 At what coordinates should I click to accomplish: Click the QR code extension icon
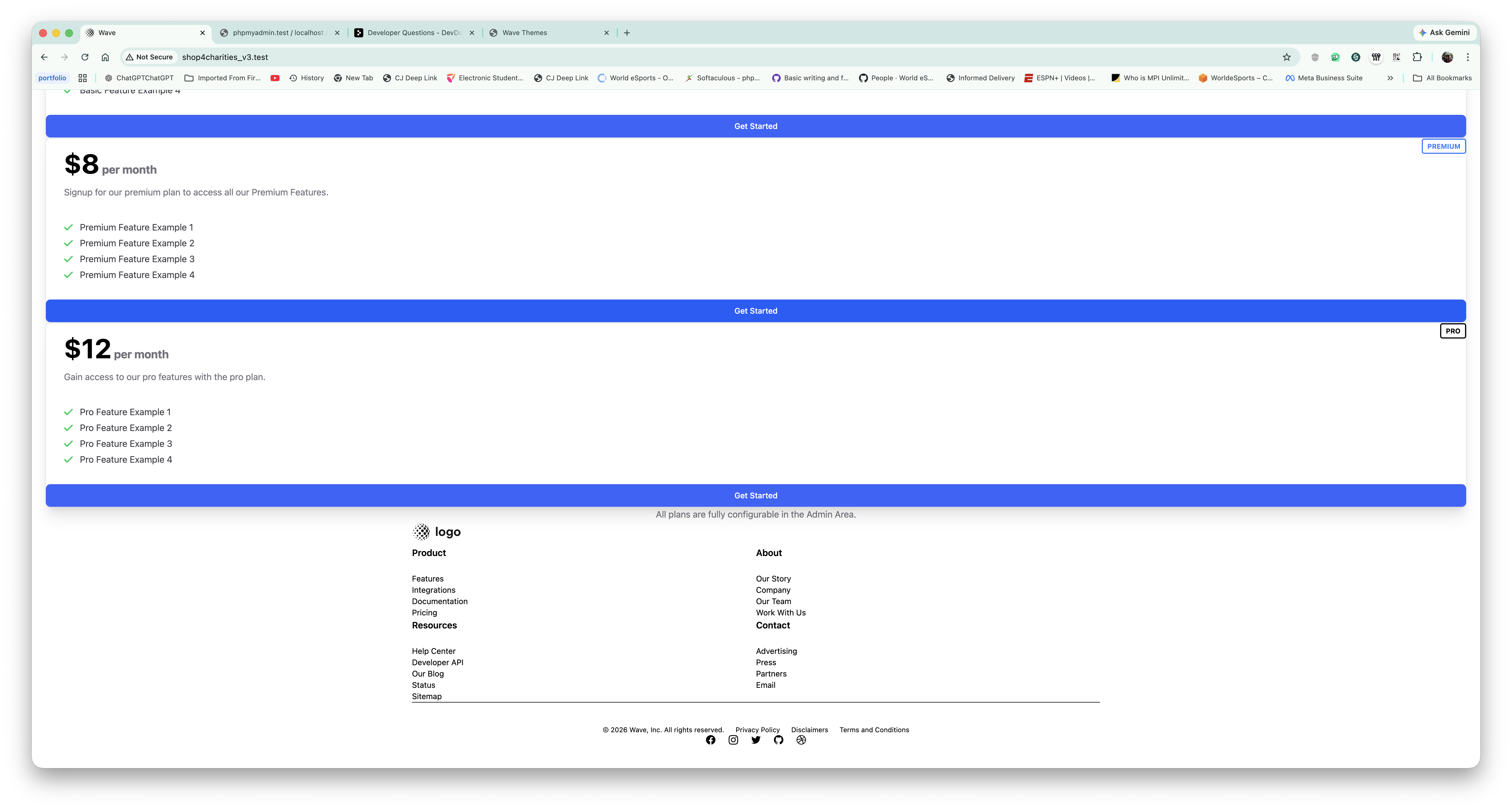coord(1396,57)
